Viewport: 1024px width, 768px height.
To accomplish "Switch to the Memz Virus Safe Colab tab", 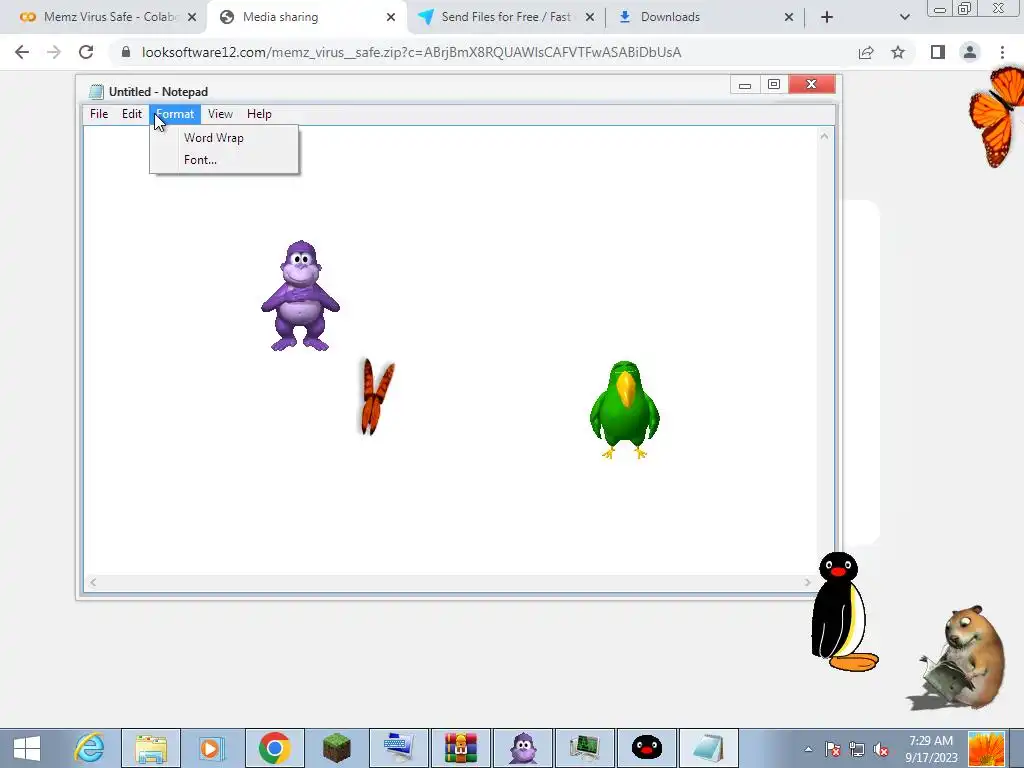I will tap(108, 17).
